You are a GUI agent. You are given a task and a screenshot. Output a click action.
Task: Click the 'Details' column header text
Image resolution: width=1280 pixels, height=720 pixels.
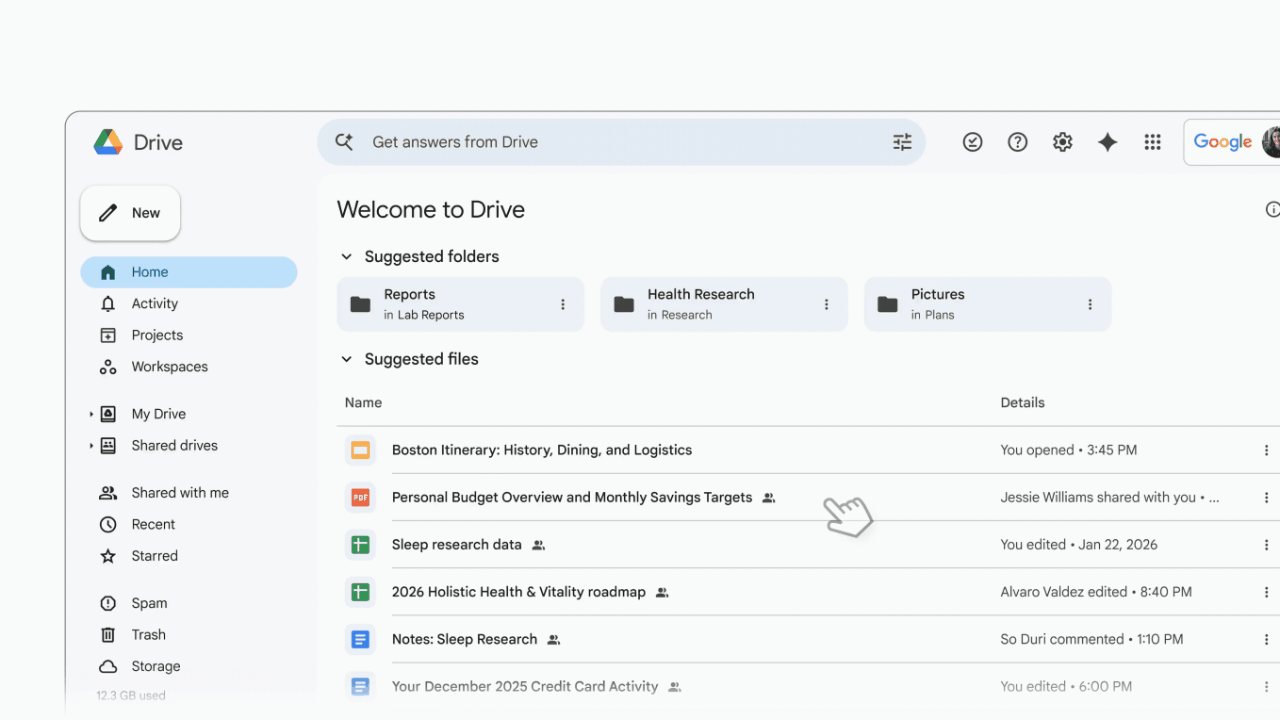tap(1023, 403)
